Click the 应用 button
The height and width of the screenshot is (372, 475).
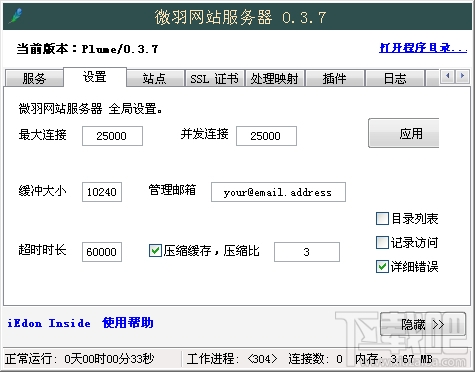tap(404, 133)
